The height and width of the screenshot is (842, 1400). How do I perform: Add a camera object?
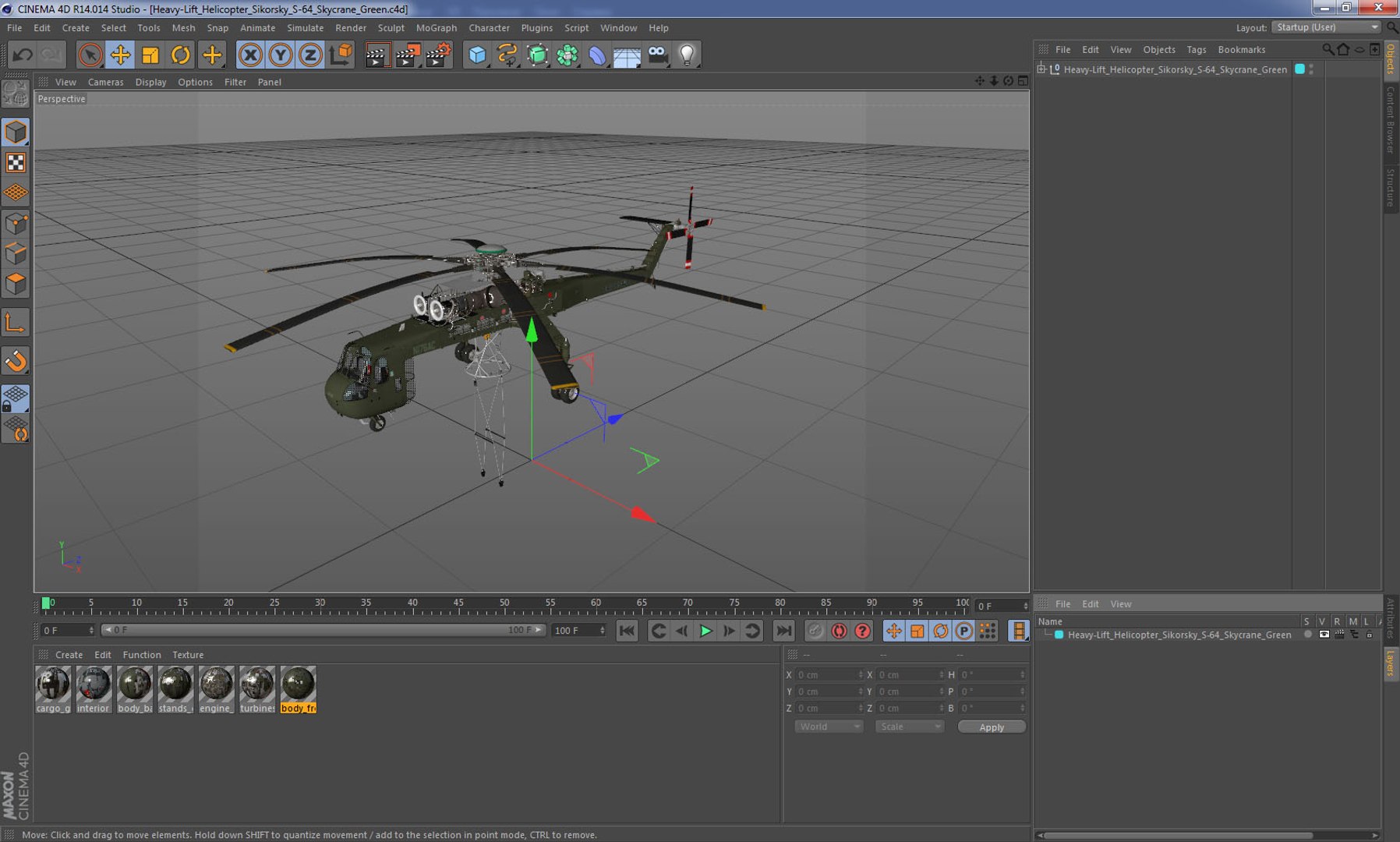point(658,55)
